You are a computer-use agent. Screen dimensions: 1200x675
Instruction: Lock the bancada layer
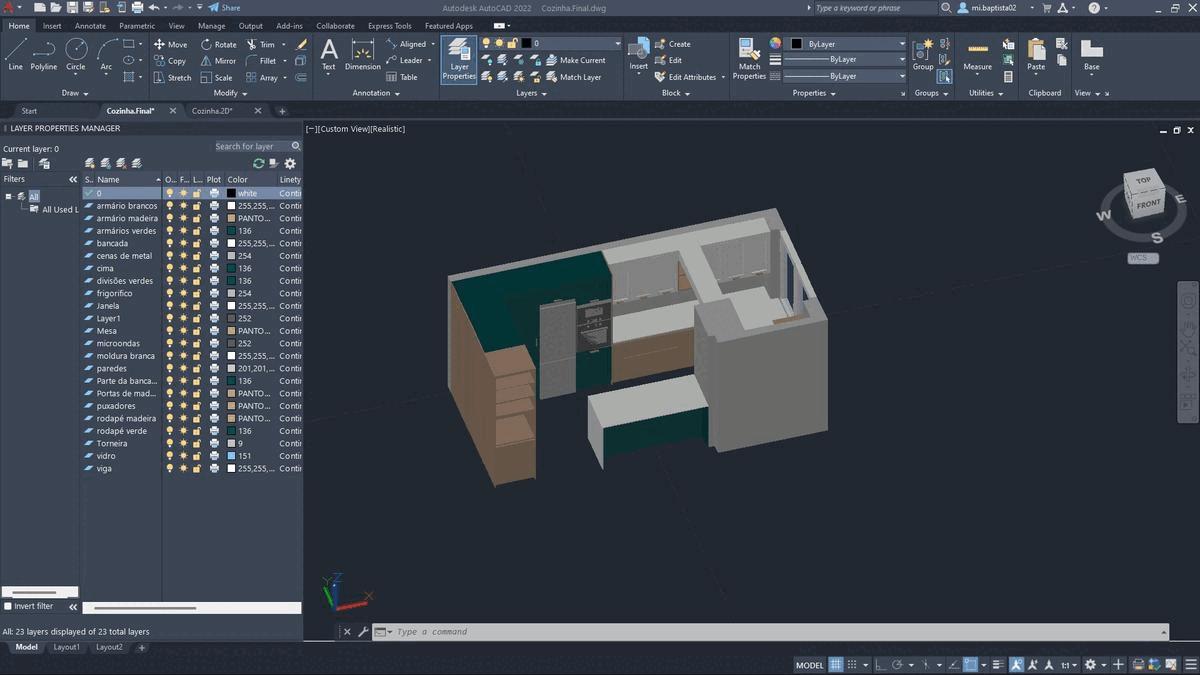(x=198, y=243)
